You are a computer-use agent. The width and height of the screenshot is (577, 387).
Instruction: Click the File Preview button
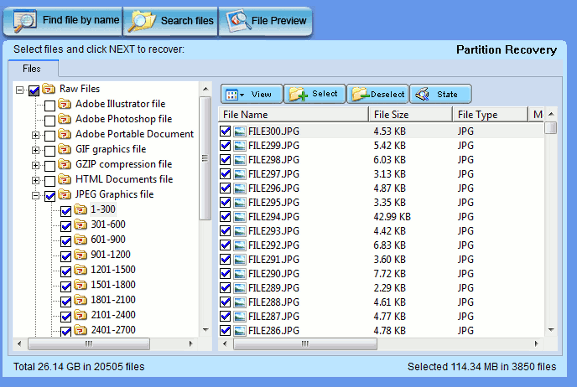265,21
